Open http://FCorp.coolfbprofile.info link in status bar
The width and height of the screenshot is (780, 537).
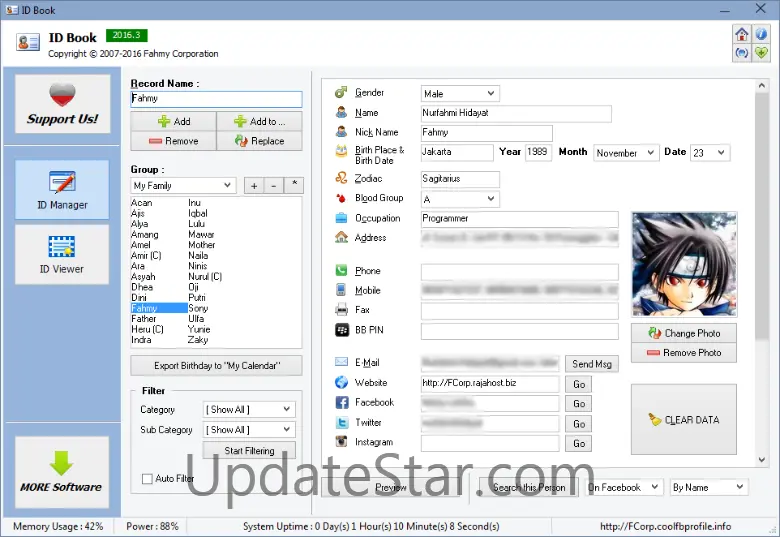pyautogui.click(x=665, y=526)
